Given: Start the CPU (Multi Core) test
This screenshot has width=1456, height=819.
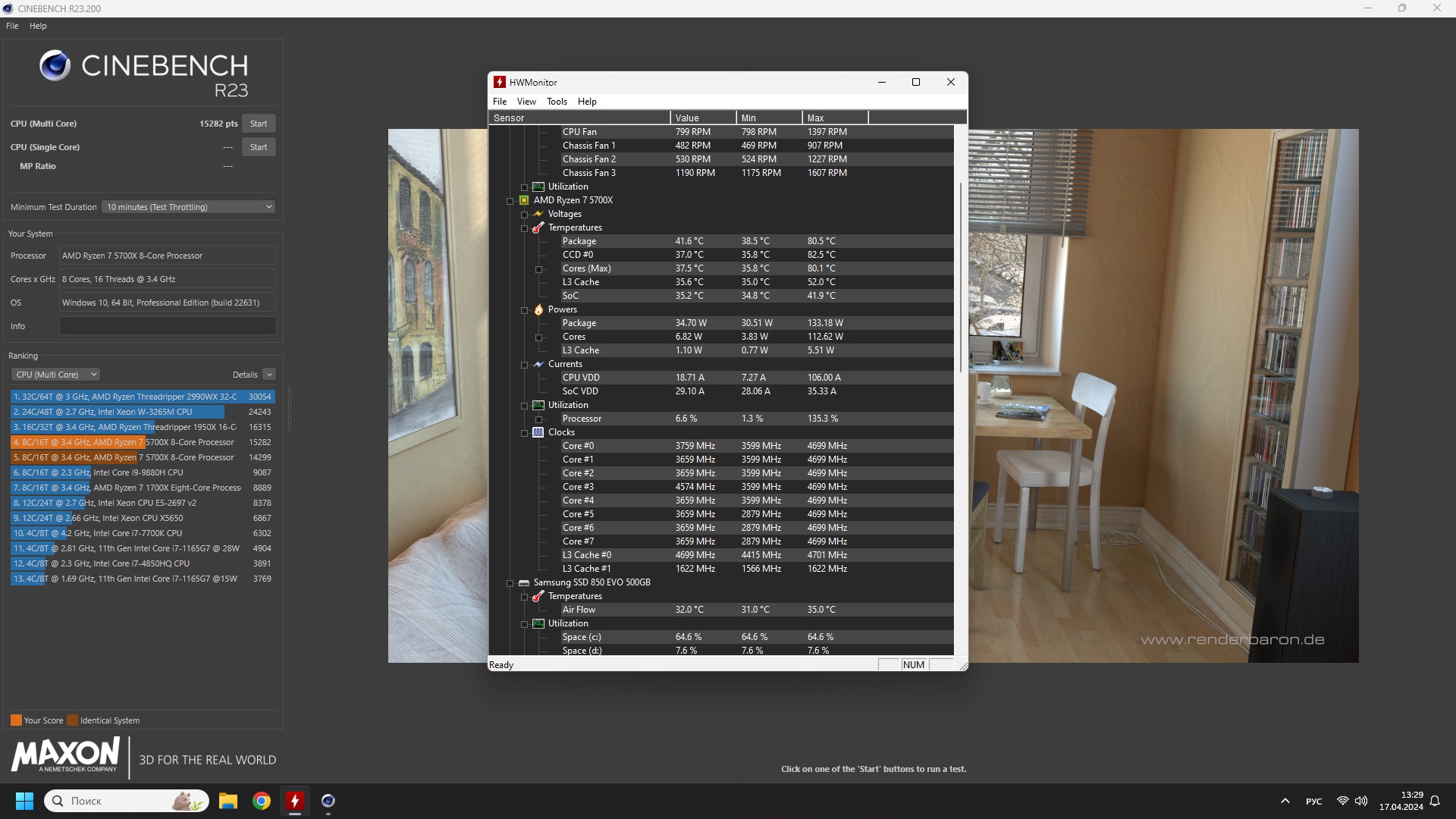Looking at the screenshot, I should pyautogui.click(x=259, y=124).
